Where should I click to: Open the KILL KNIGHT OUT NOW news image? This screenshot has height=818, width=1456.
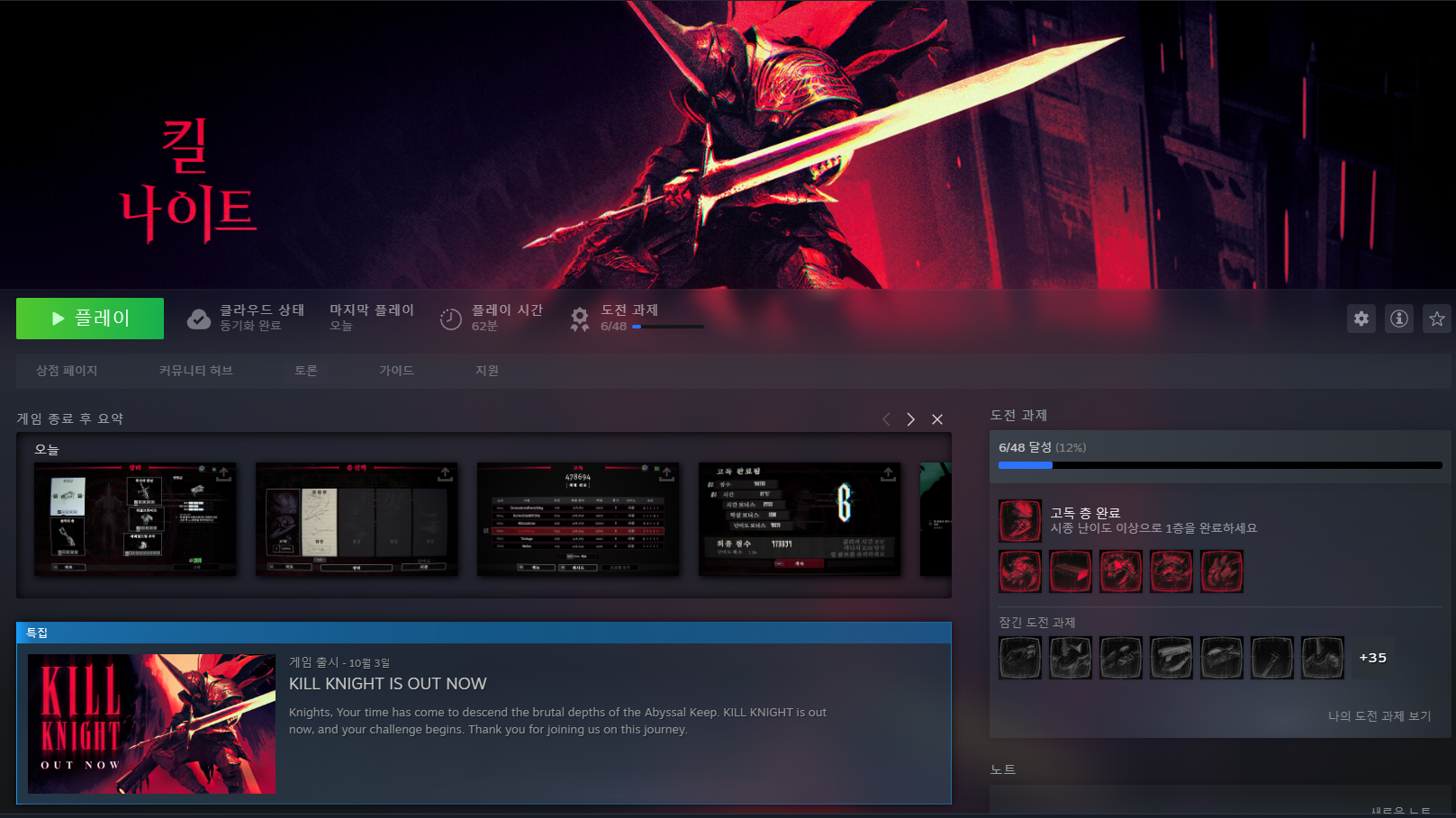coord(151,724)
